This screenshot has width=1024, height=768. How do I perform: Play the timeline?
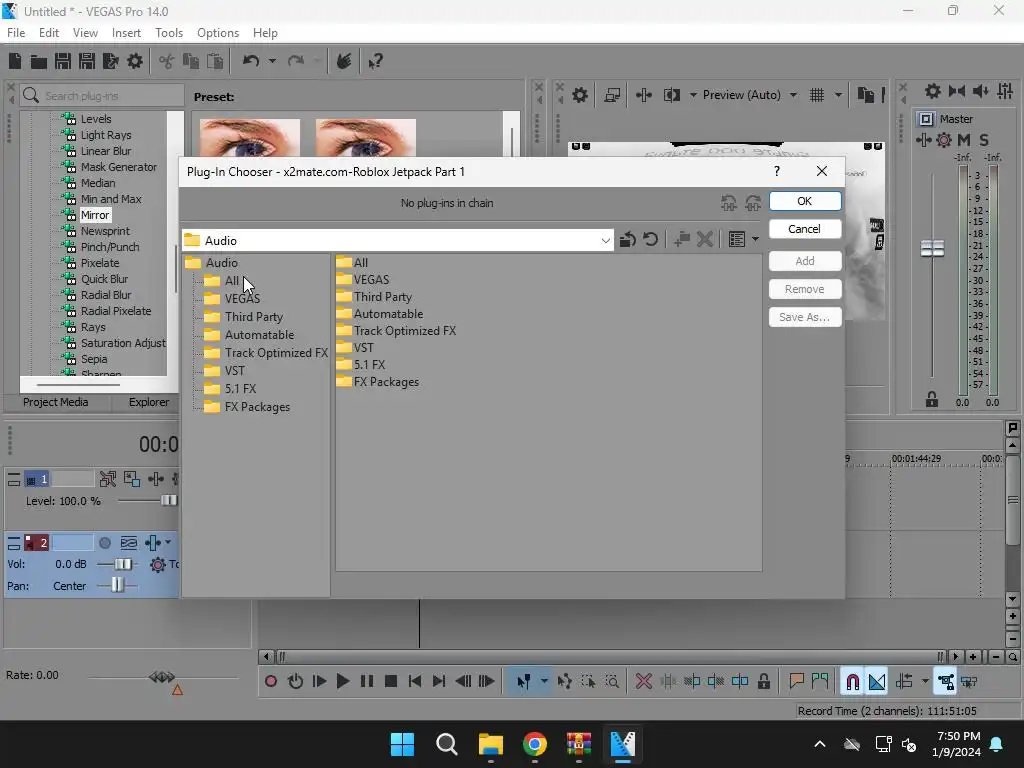coord(342,682)
